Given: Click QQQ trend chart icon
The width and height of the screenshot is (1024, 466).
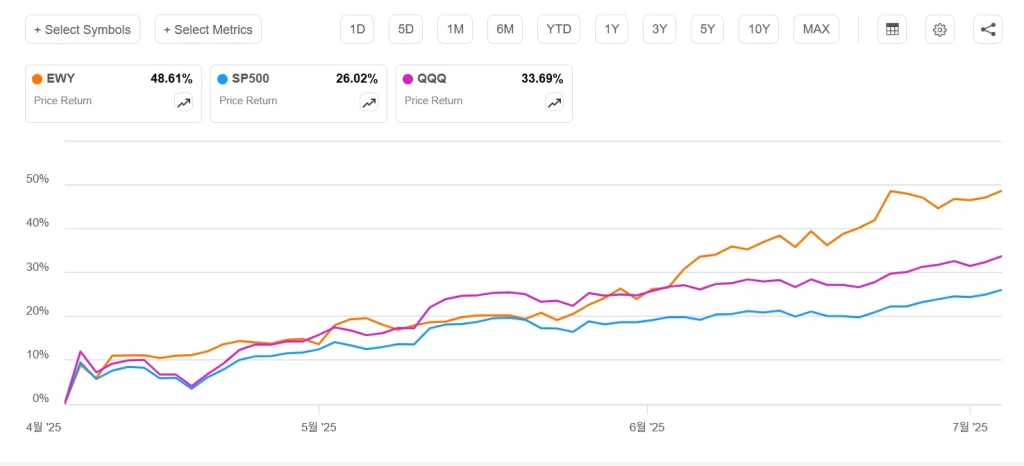Looking at the screenshot, I should click(554, 102).
